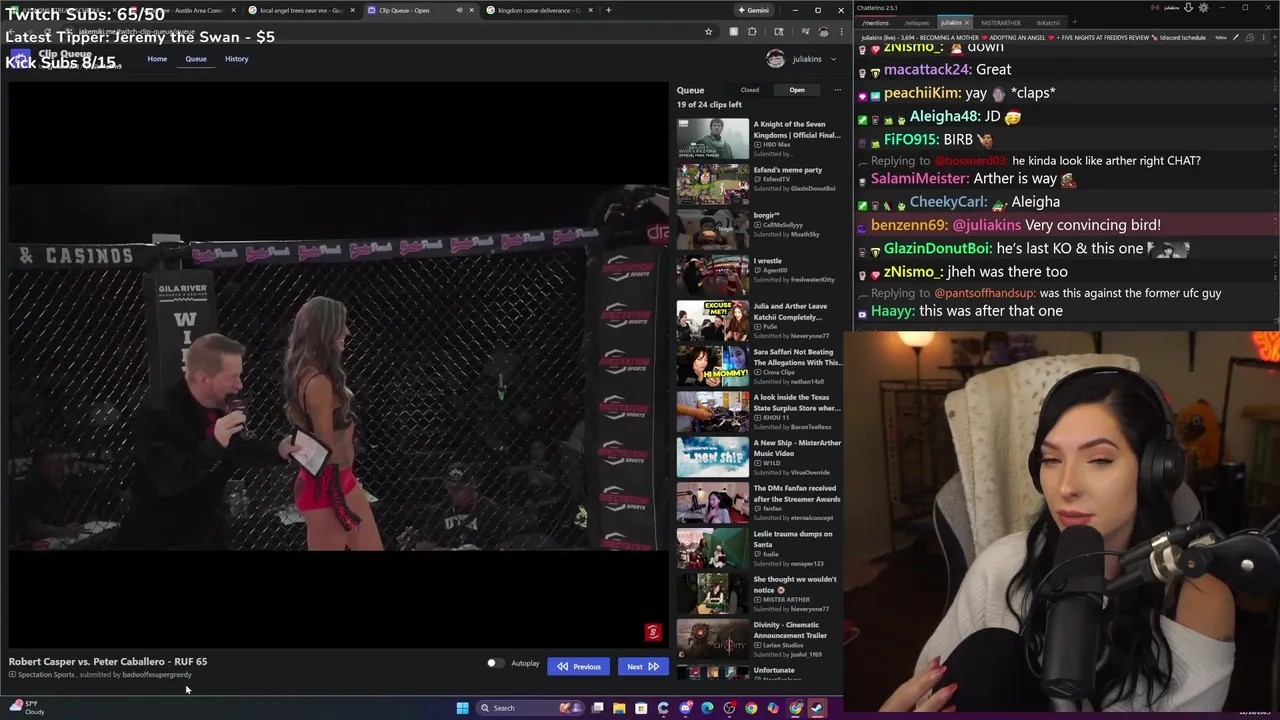
Task: Open Chrome's three-dot menu
Action: click(842, 31)
